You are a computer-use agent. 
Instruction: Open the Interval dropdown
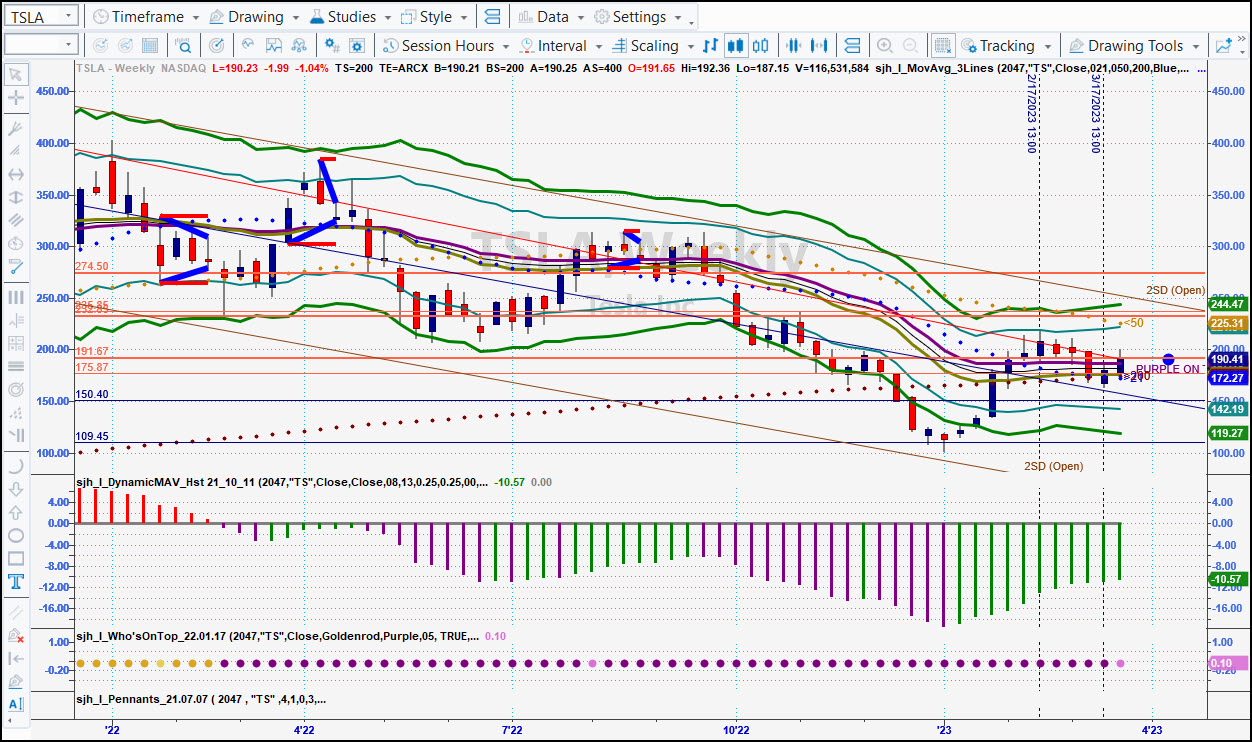pyautogui.click(x=559, y=45)
